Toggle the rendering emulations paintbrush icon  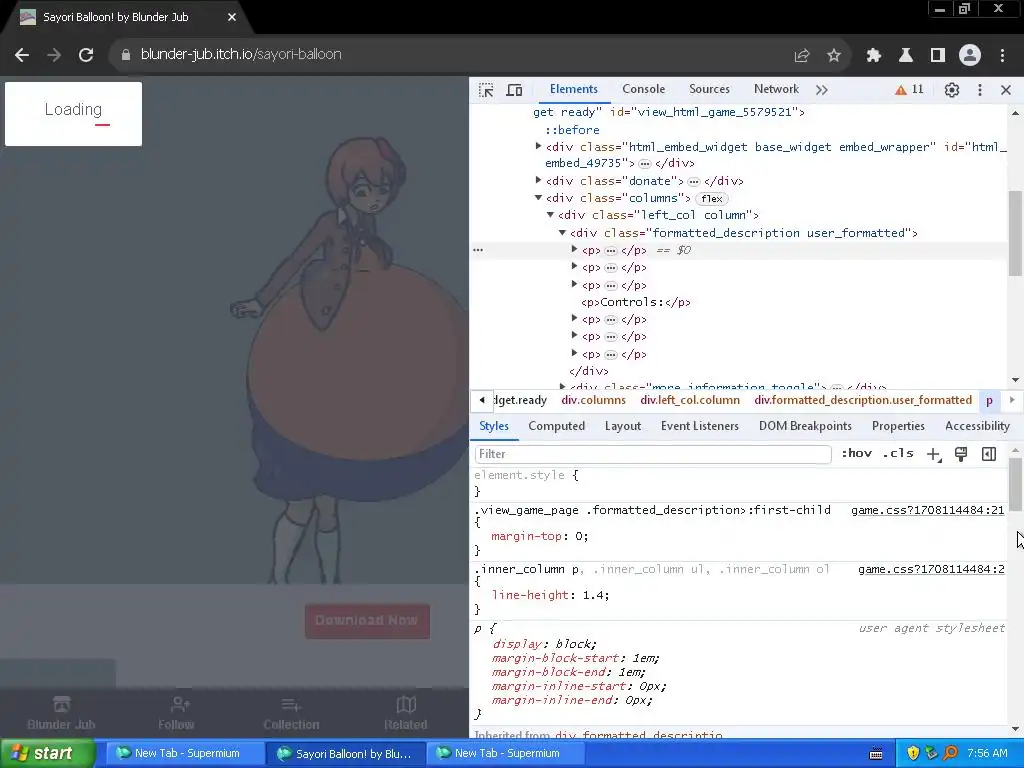tap(961, 454)
